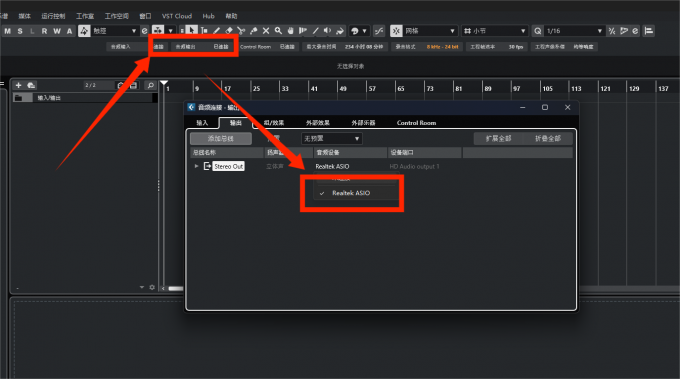Toggle the W write automation button
The image size is (680, 379).
57,31
